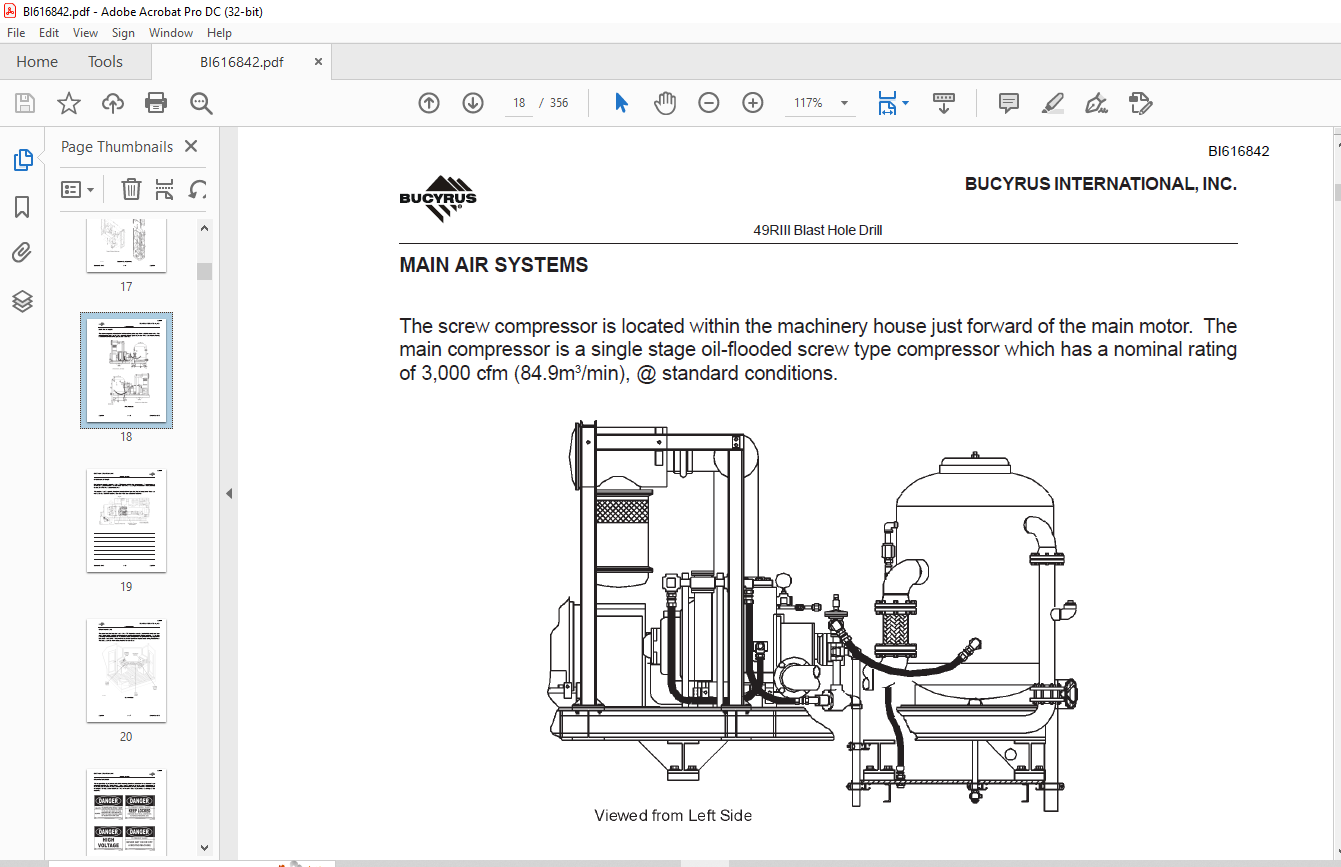Open the Attachments paperclip pane
1341x867 pixels.
tap(22, 253)
